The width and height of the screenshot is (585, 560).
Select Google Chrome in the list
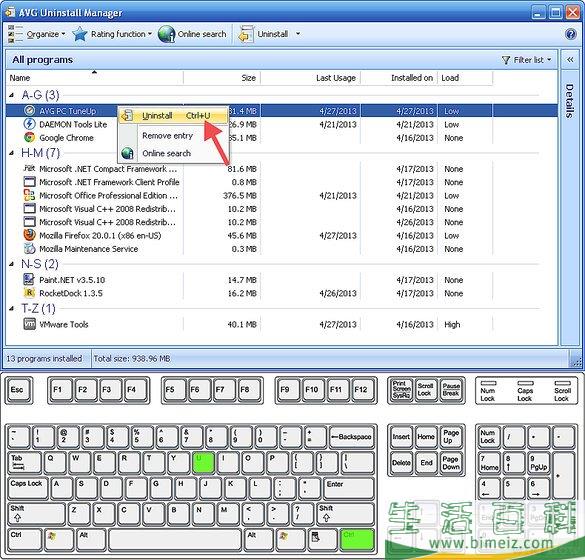(66, 138)
